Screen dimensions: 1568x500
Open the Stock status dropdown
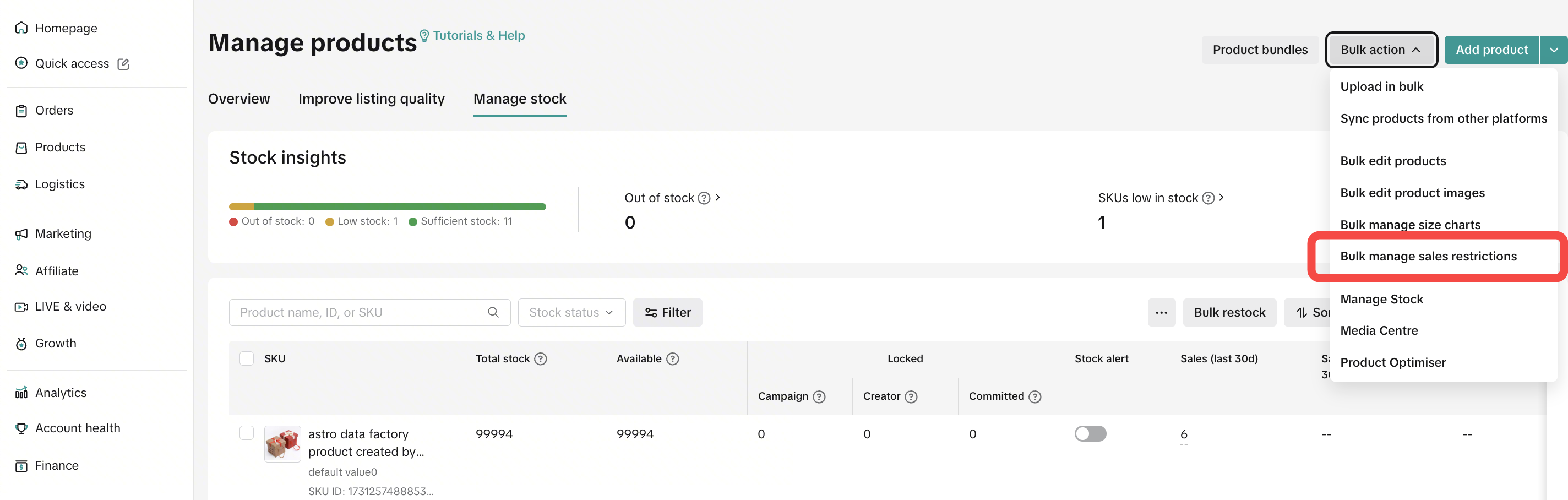point(571,312)
